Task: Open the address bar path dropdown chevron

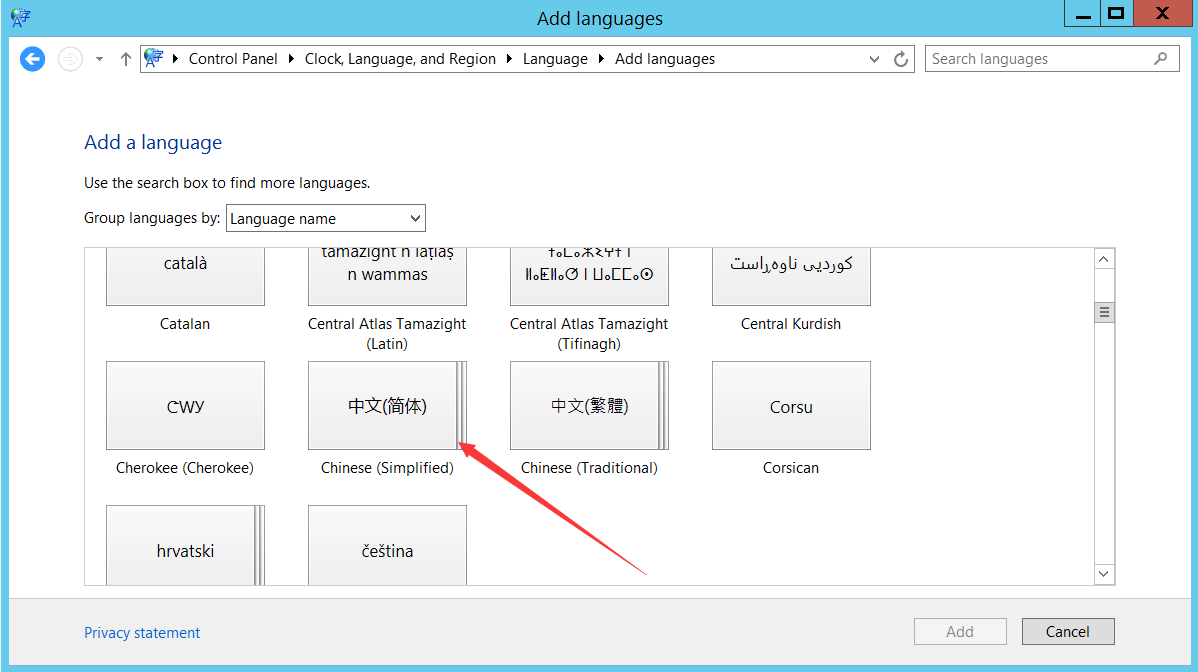Action: [874, 59]
